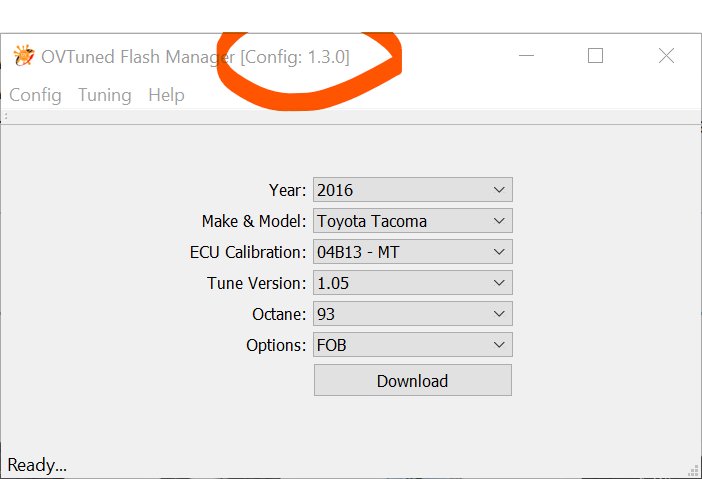Expand the ECU Calibration dropdown
The width and height of the screenshot is (702, 479).
[413, 252]
